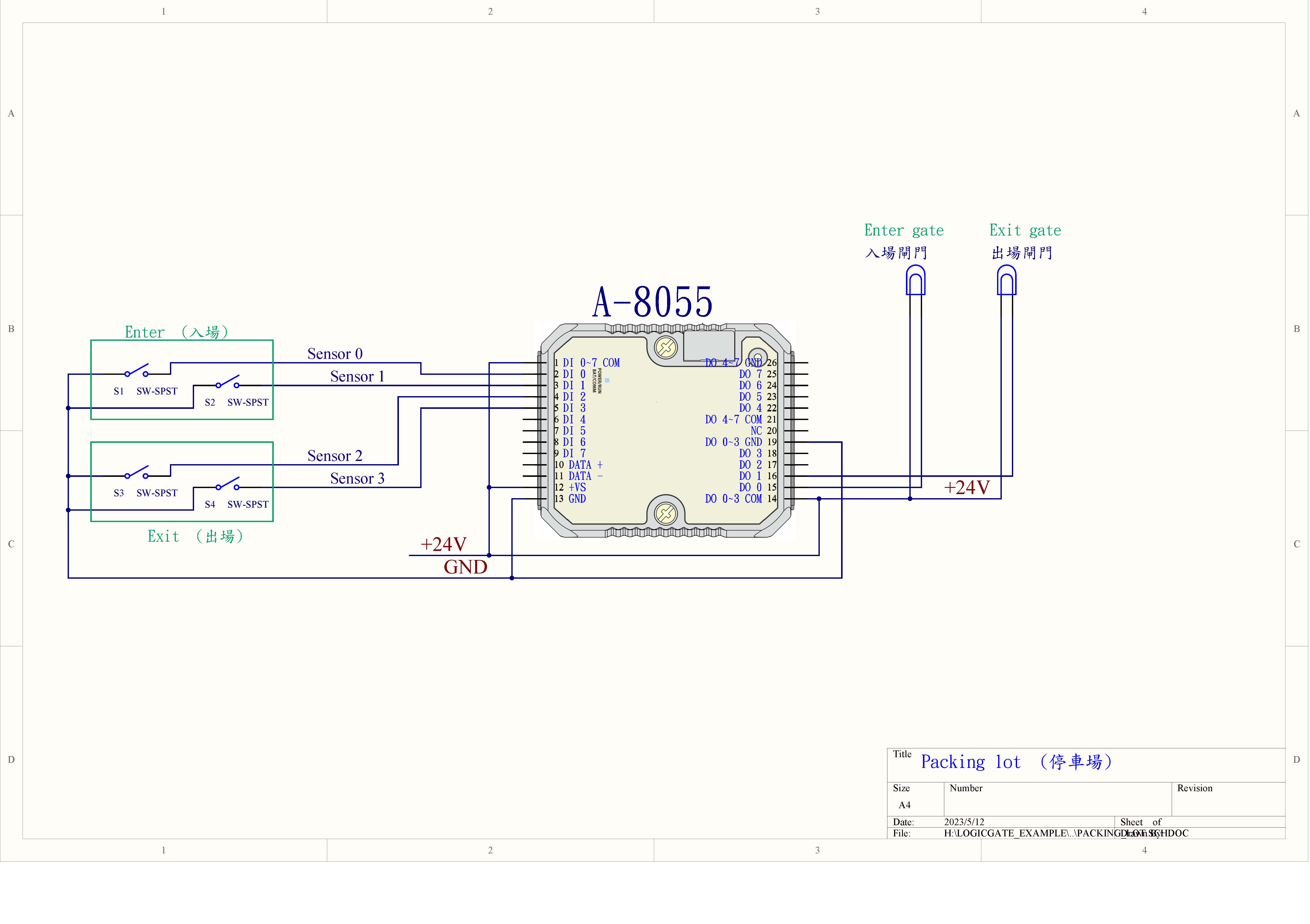Select the Sensor 0 net label
Viewport: 1310px width, 924px height.
(x=335, y=354)
